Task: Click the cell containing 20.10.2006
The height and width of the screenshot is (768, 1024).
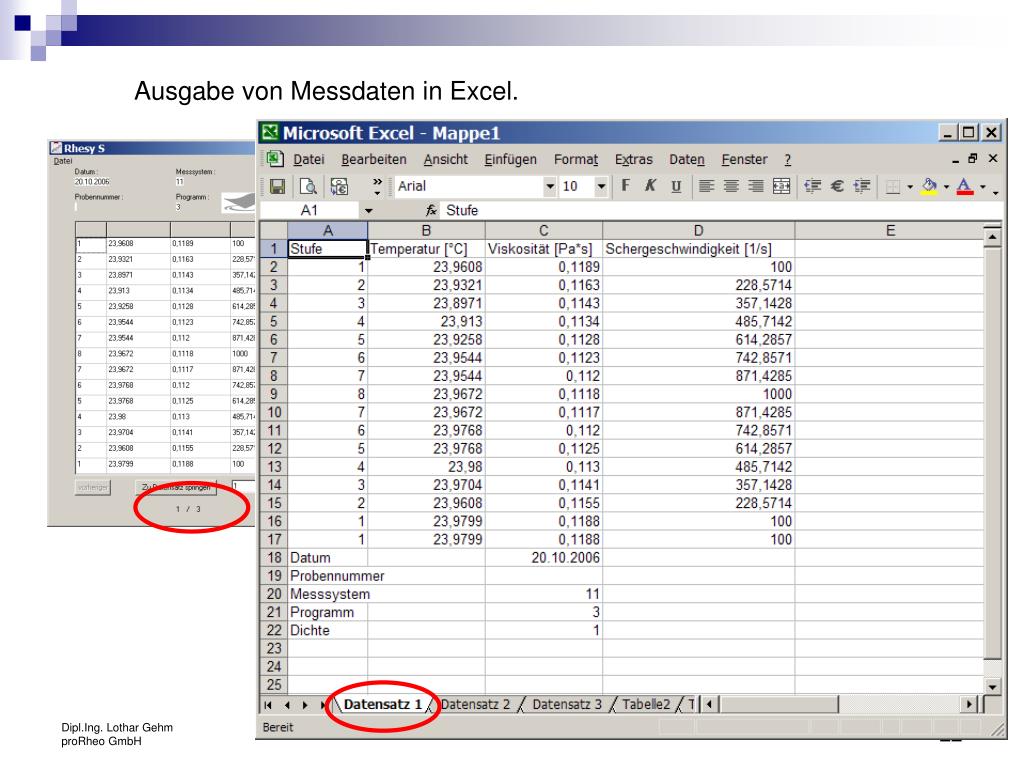Action: click(543, 558)
